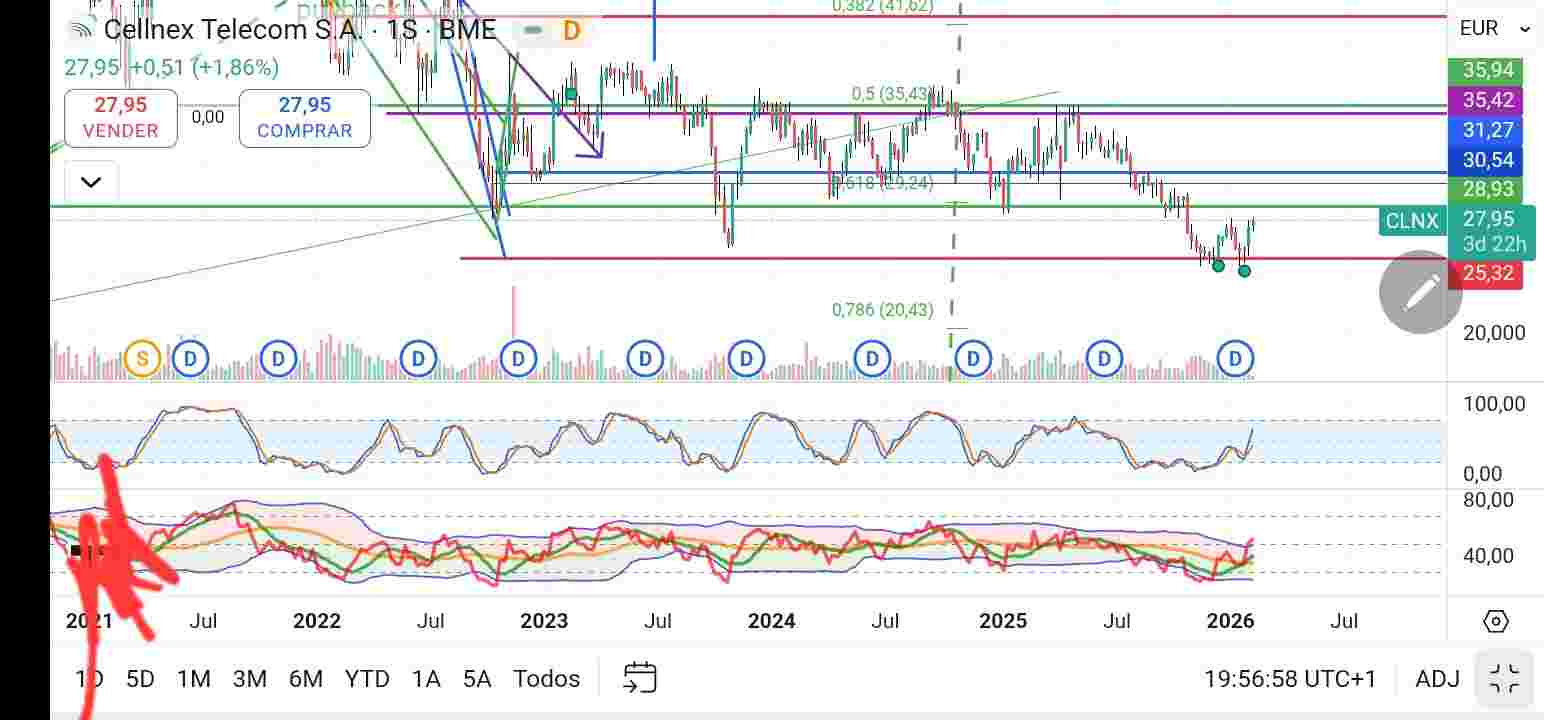Open the EUR currency dropdown
The image size is (1544, 720).
tap(1494, 29)
